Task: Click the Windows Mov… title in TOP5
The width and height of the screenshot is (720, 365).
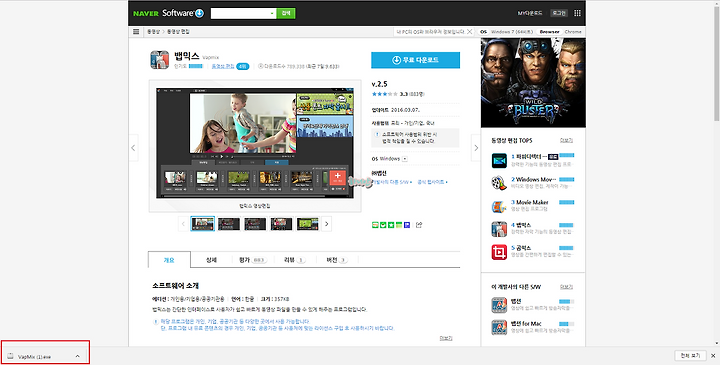Action: (x=535, y=180)
